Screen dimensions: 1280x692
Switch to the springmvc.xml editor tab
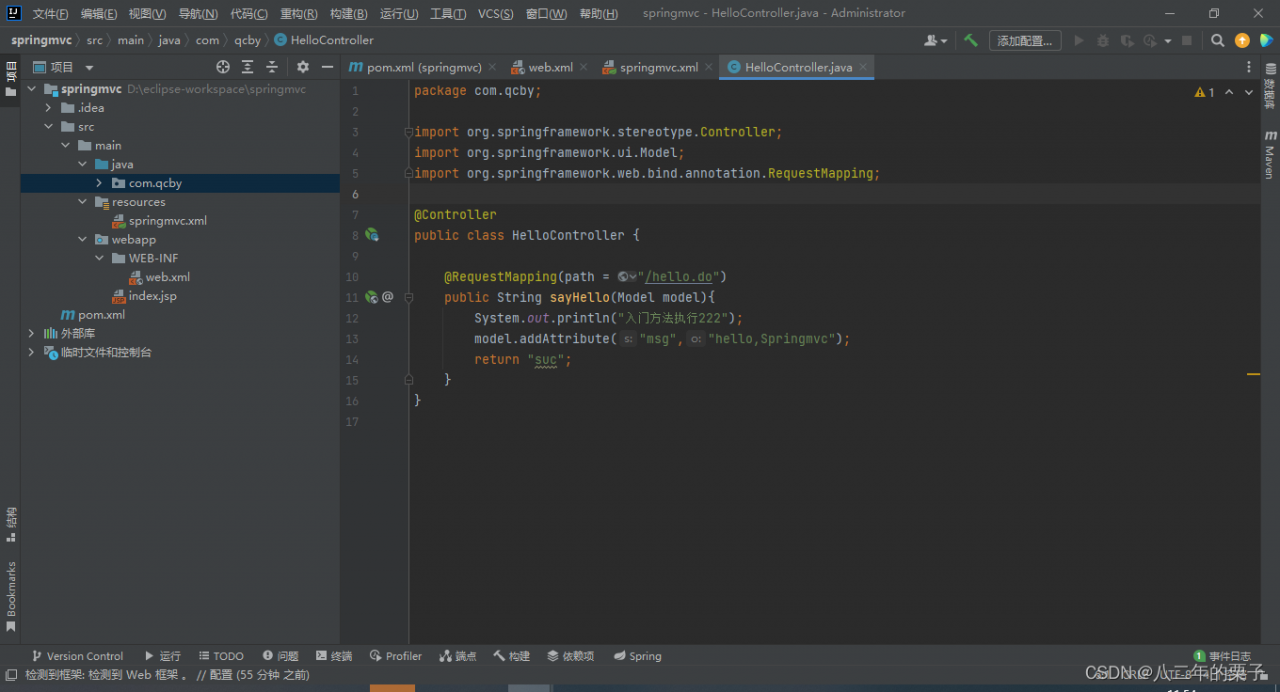[658, 67]
